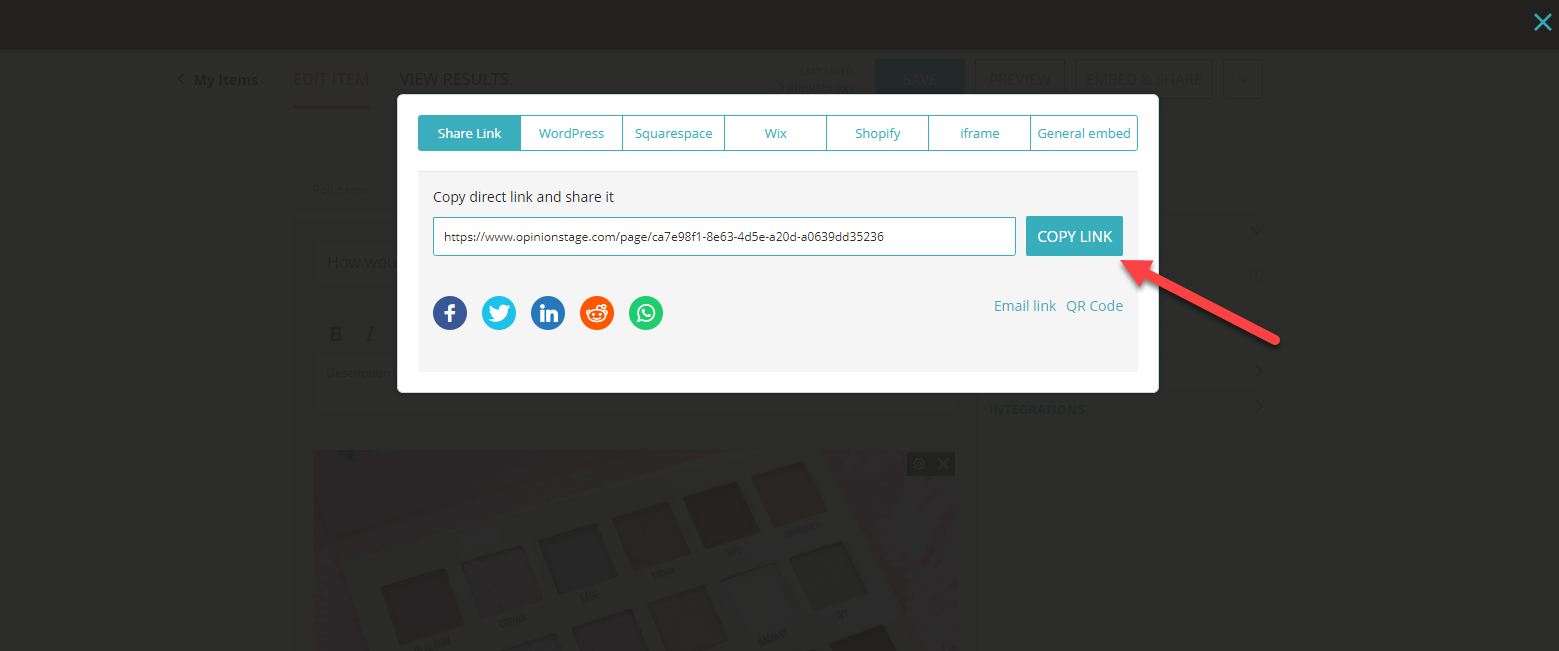Viewport: 1559px width, 651px height.
Task: Go back to My Items
Action: pos(218,80)
